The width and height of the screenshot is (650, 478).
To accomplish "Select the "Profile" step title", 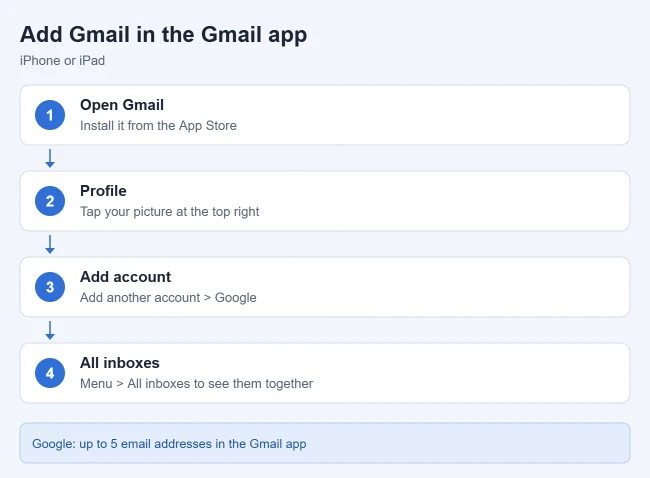I will click(103, 191).
